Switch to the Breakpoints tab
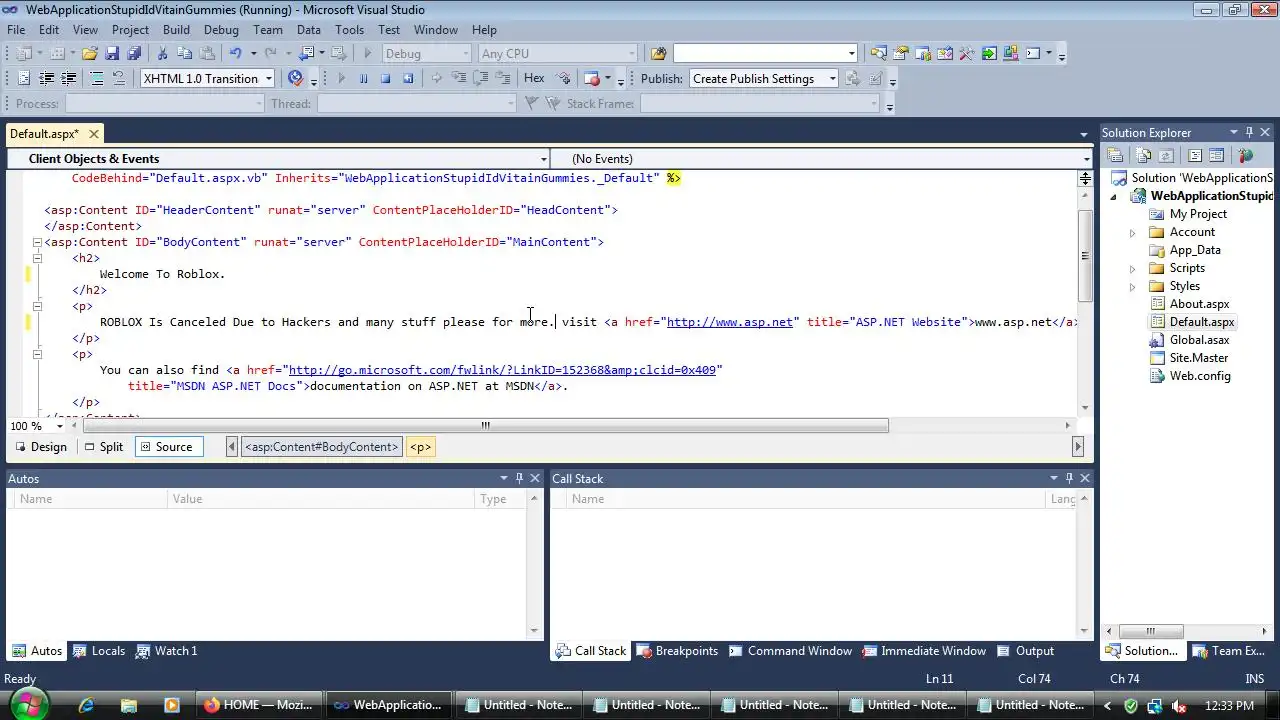The image size is (1280, 720). [677, 650]
